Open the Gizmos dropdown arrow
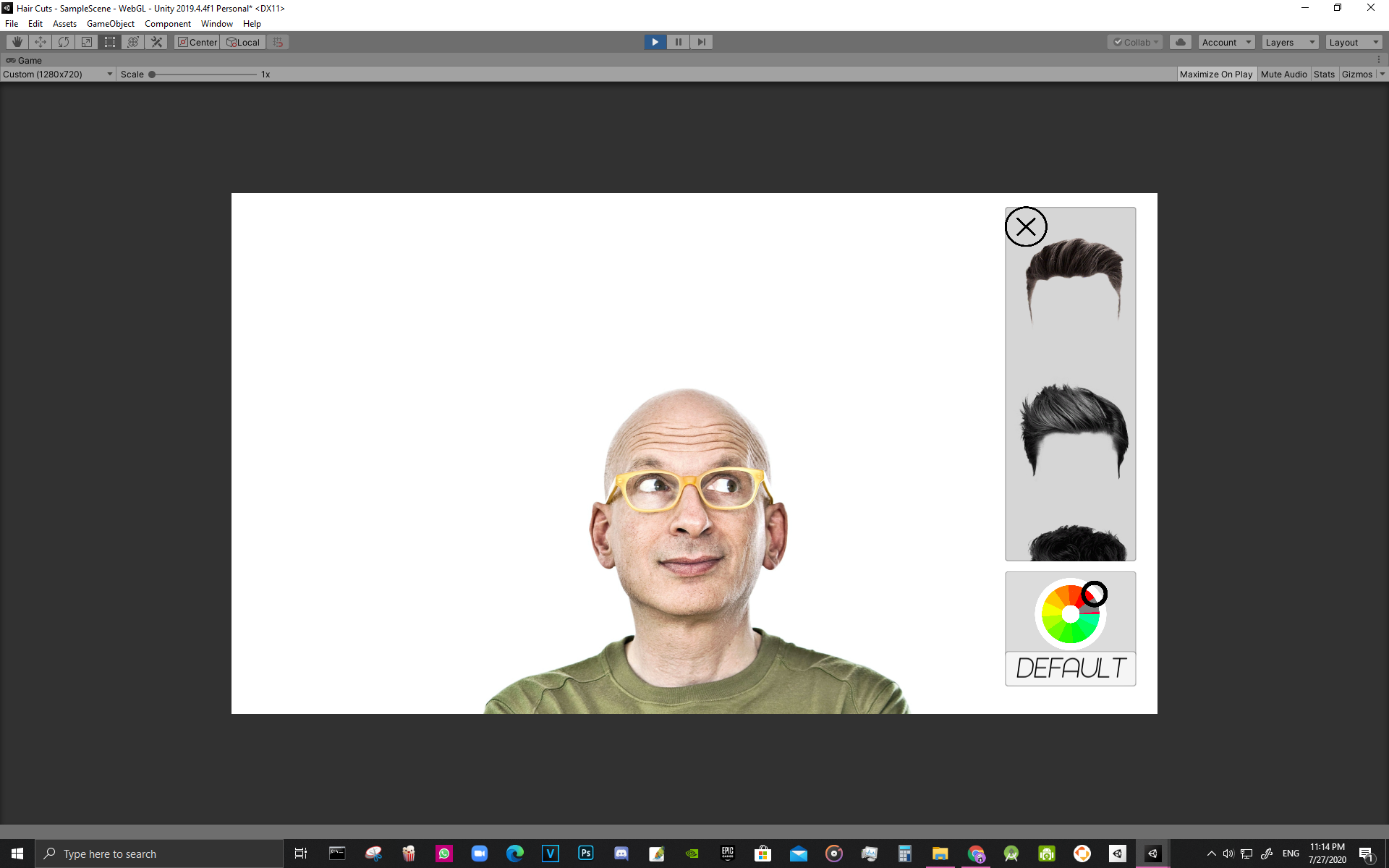1389x868 pixels. point(1382,74)
